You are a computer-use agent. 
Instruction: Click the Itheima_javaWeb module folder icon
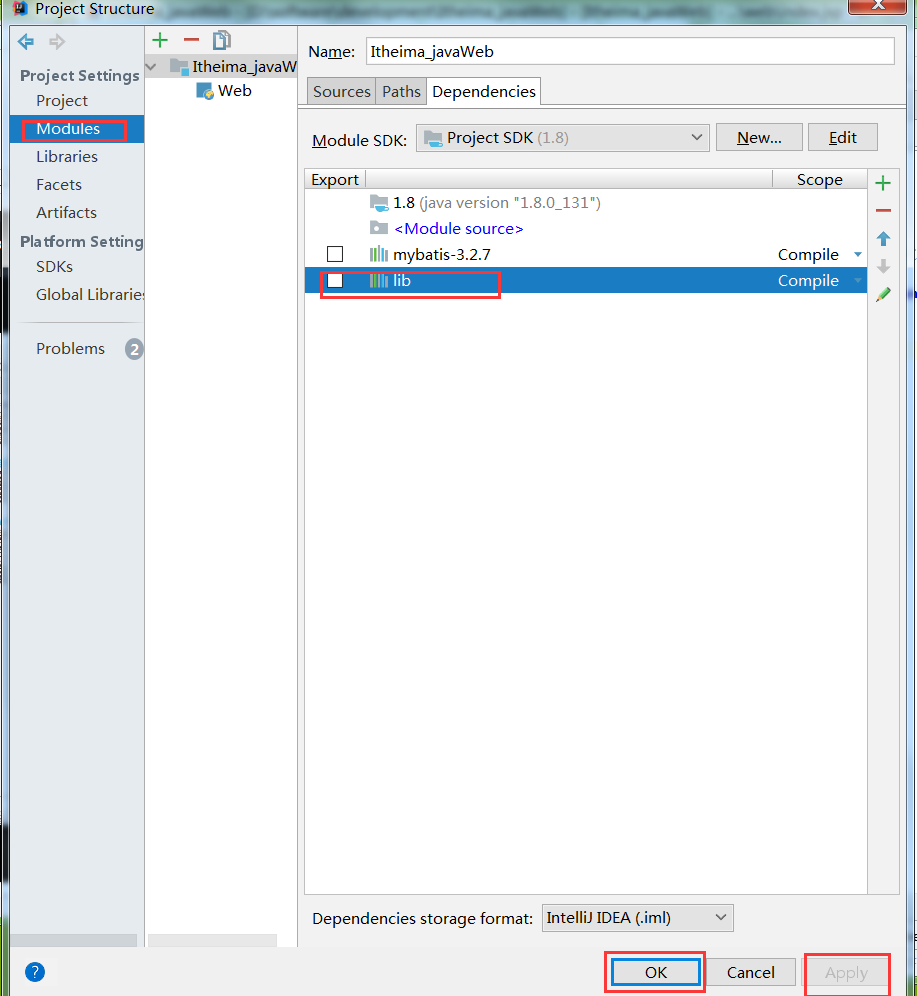point(179,66)
